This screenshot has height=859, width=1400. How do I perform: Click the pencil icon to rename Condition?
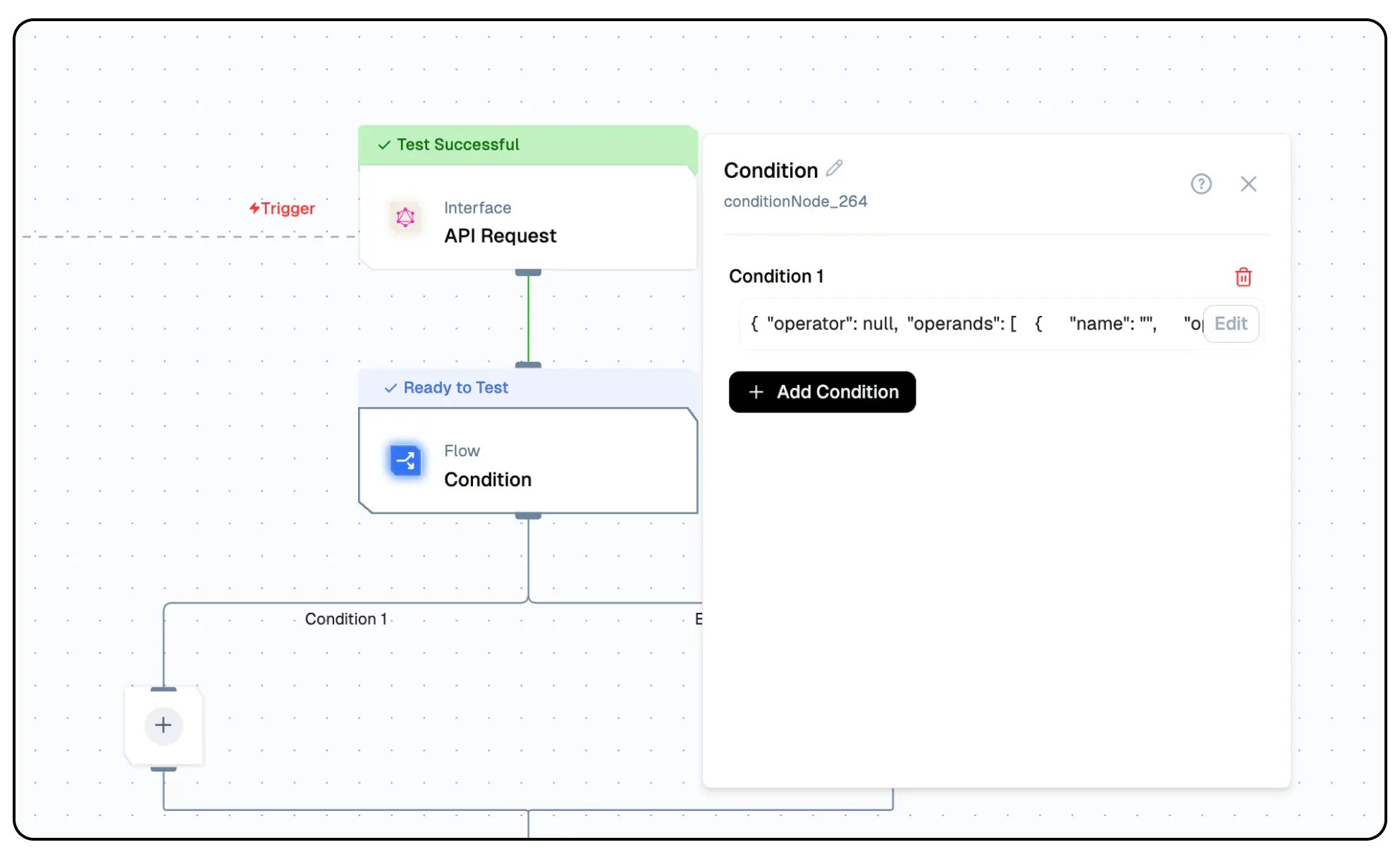click(x=835, y=169)
